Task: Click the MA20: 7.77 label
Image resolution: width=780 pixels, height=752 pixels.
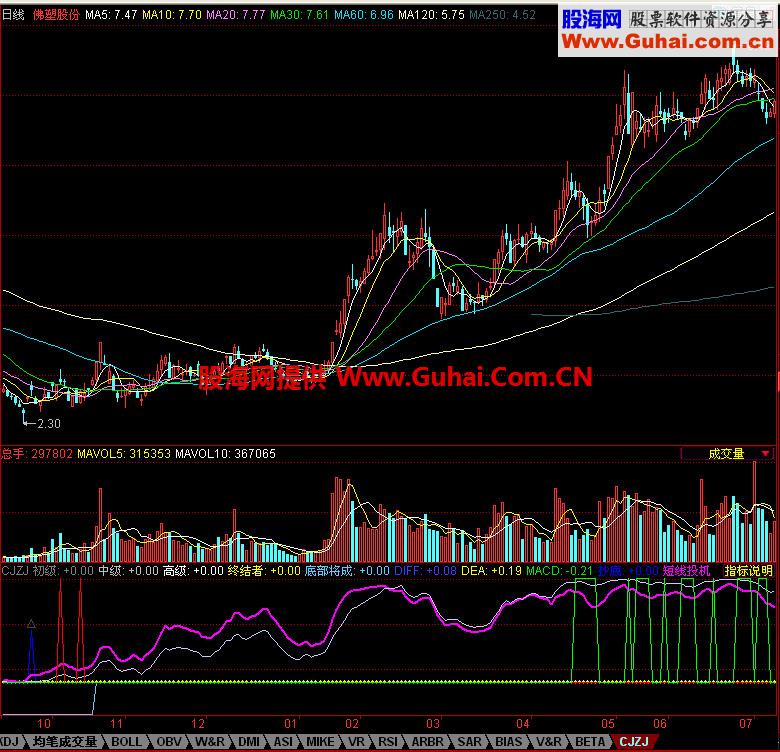Action: point(236,15)
